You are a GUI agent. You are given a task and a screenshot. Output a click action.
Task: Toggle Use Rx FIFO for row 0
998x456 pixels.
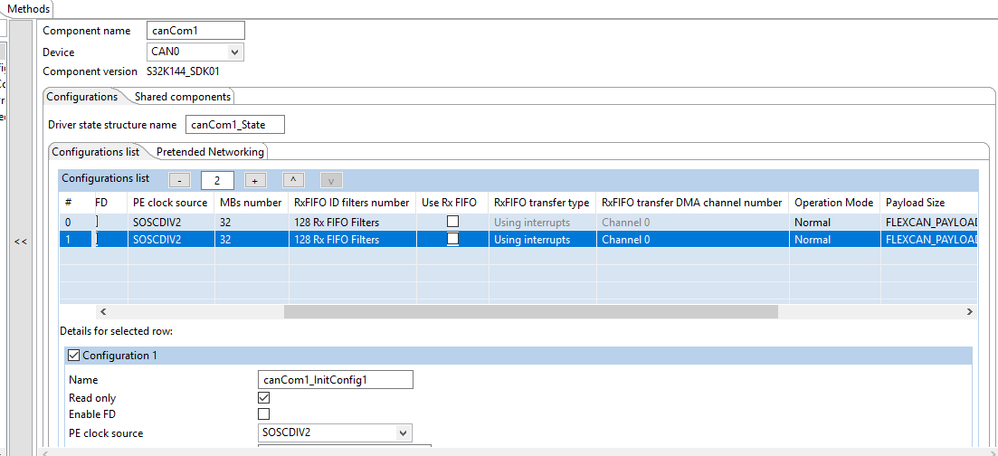(453, 222)
